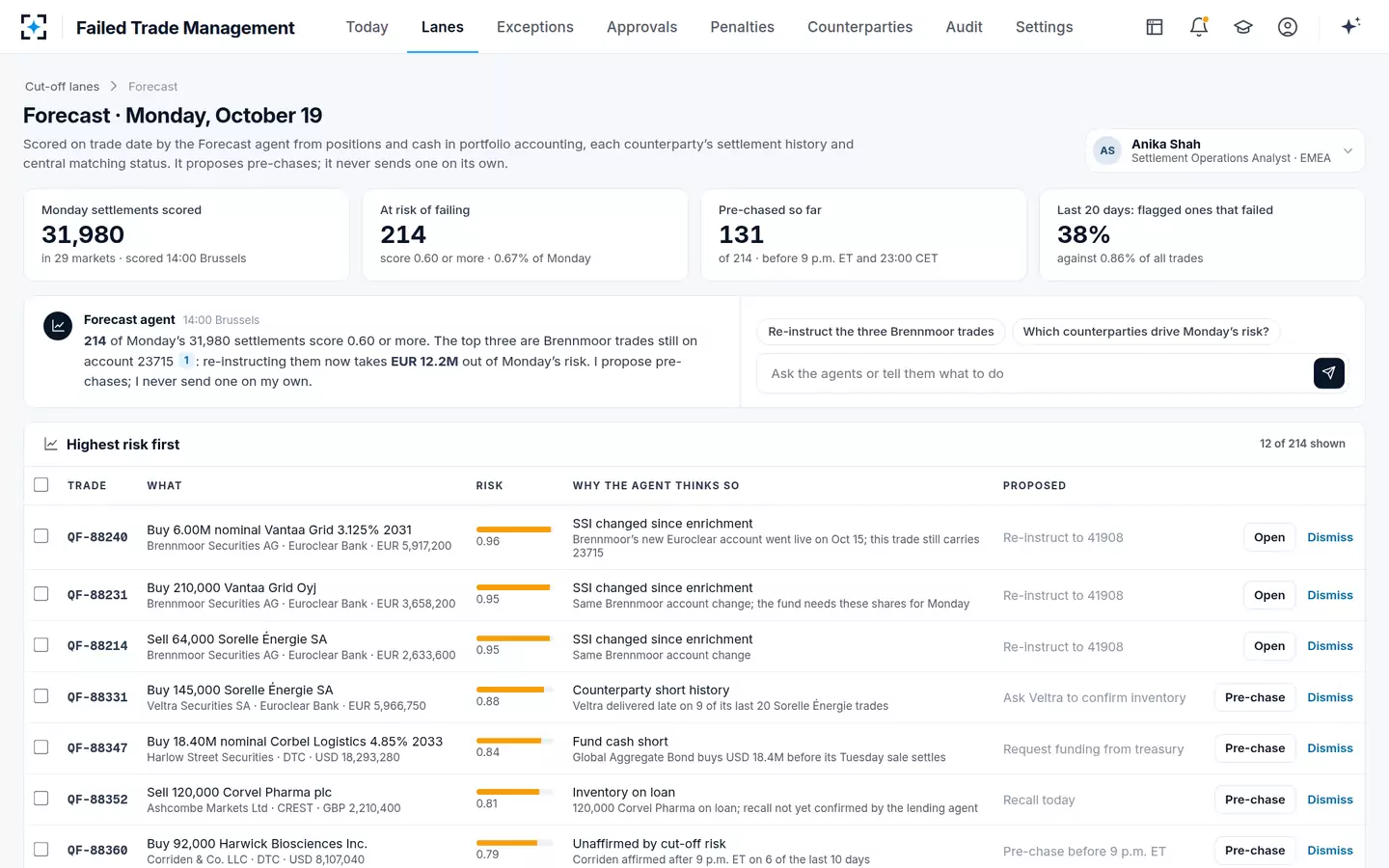Dismiss the QF-88231 proposal
1389x868 pixels.
[x=1330, y=595]
